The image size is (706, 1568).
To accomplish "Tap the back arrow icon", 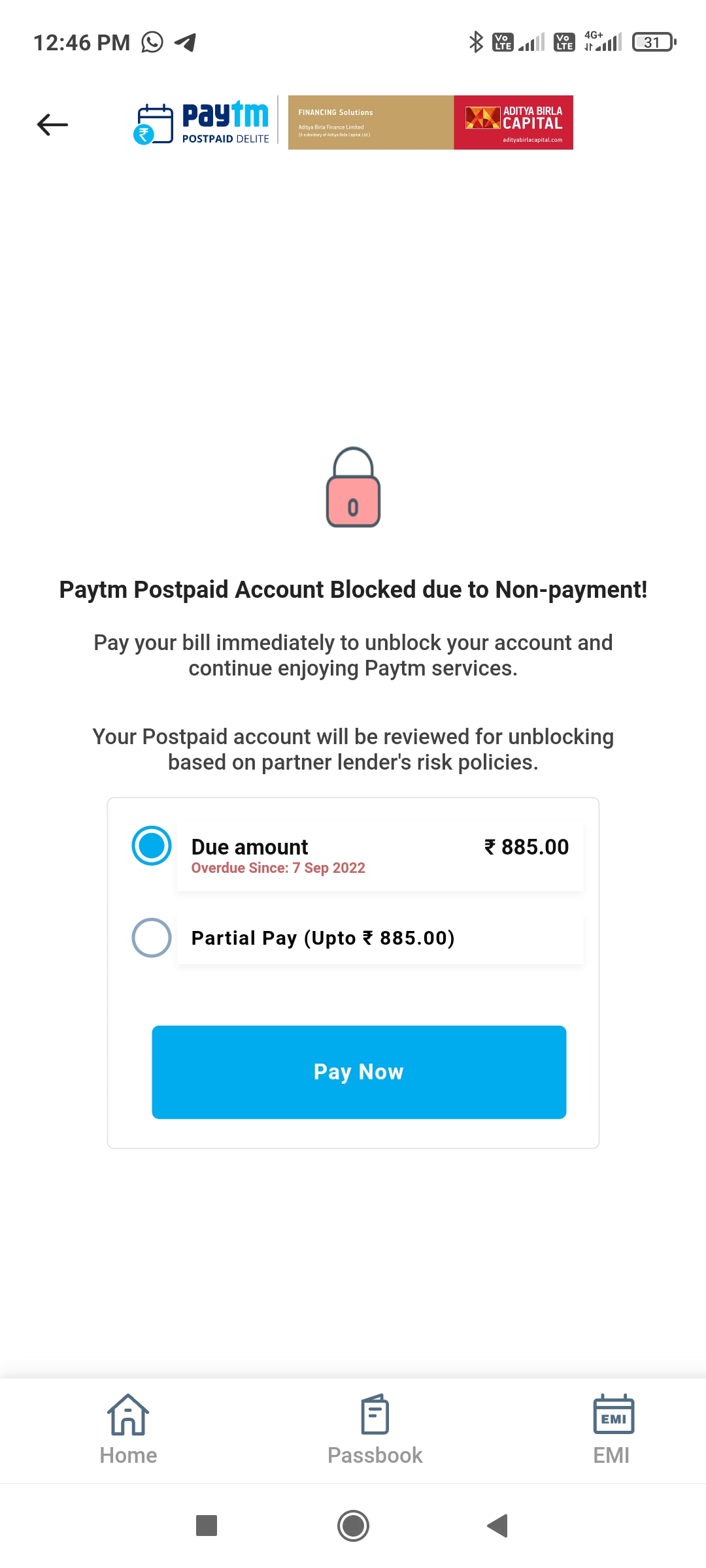I will coord(52,124).
